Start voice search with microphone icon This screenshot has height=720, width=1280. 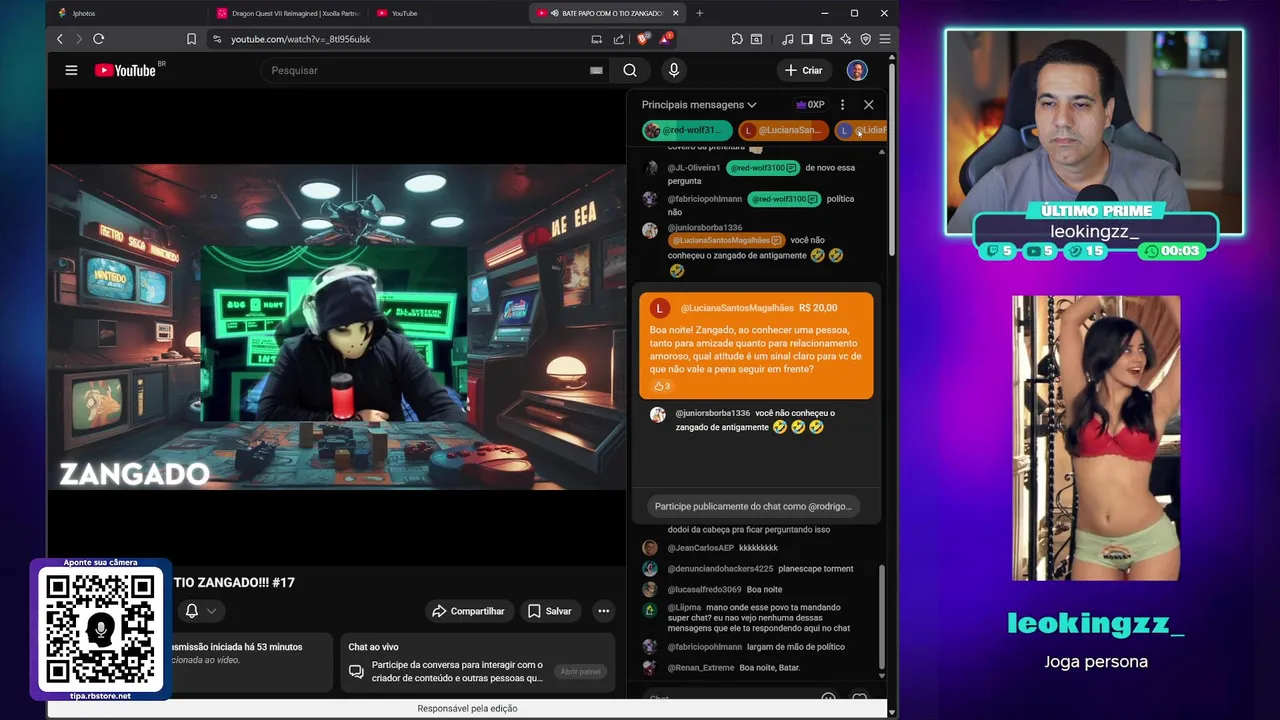click(x=674, y=70)
